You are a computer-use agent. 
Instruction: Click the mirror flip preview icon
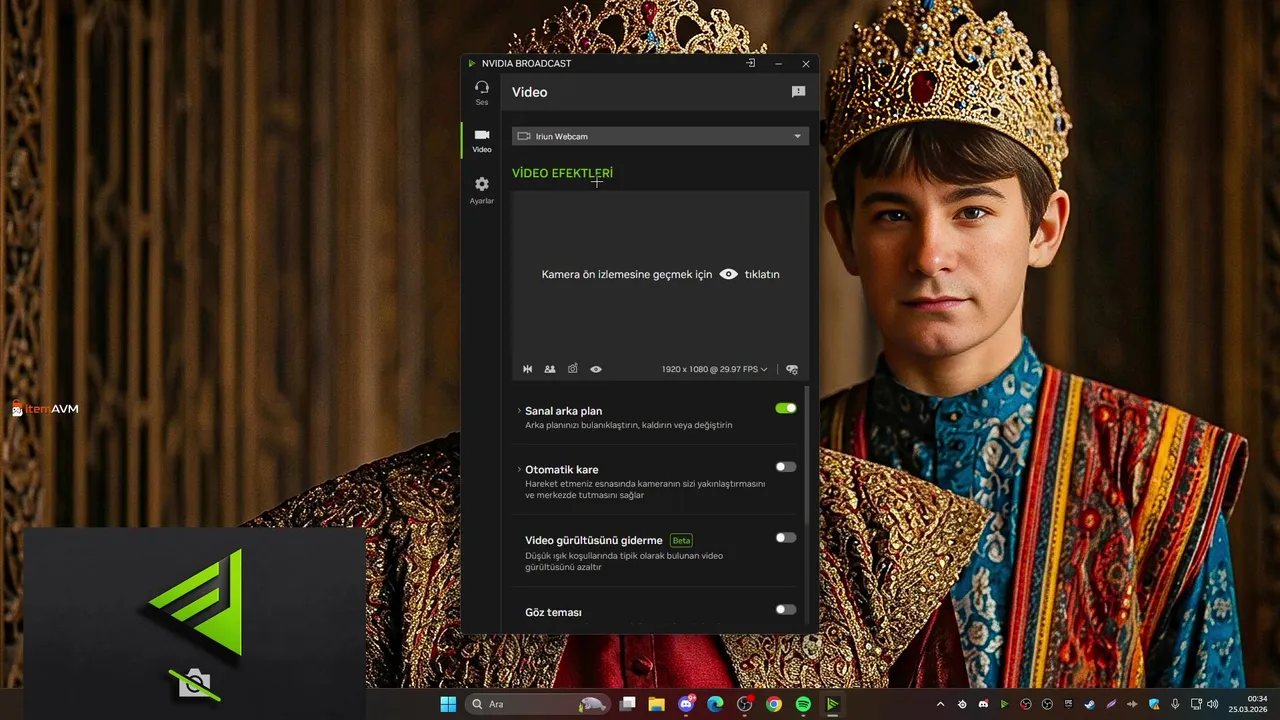[527, 369]
